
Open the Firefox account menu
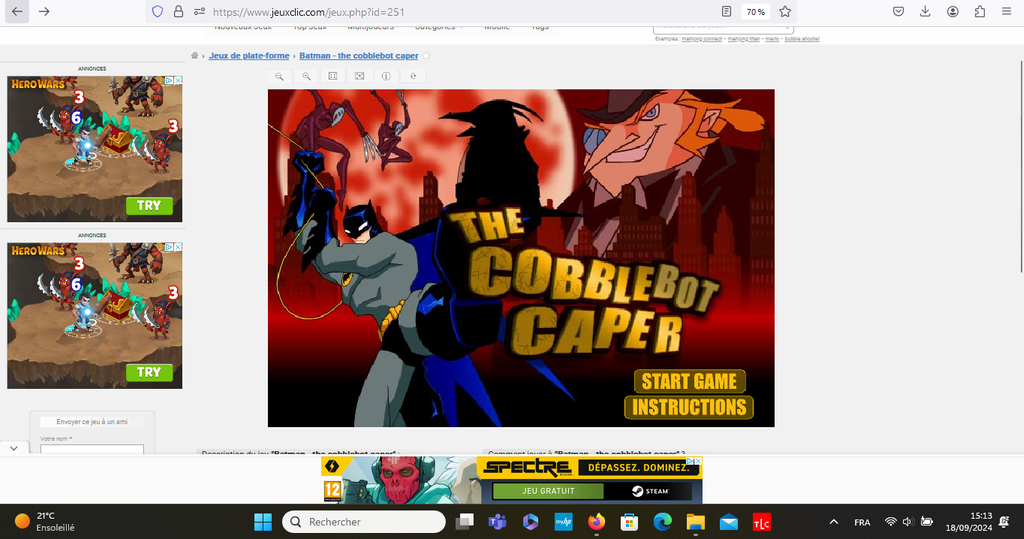953,12
